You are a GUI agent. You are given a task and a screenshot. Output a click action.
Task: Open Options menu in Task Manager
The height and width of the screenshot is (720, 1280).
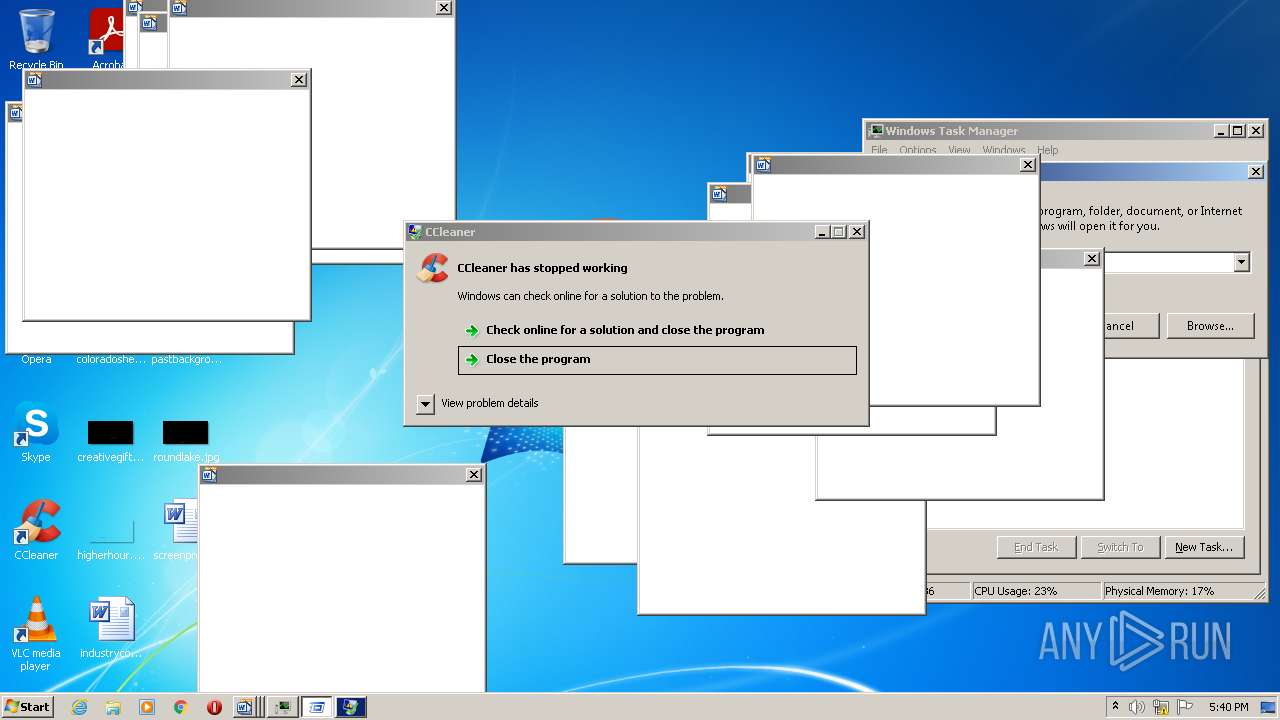click(x=917, y=150)
